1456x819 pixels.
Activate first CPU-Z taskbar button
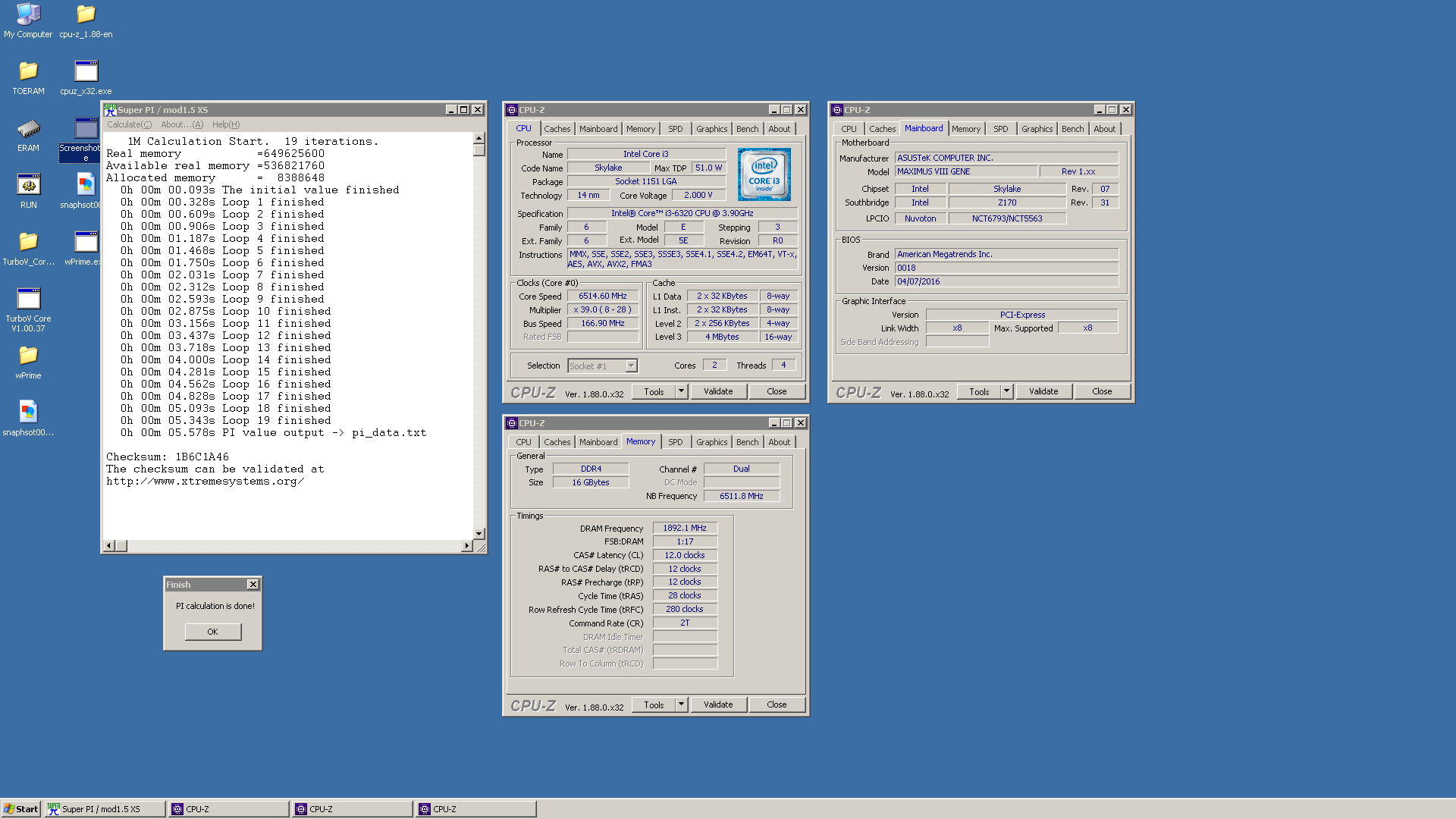click(229, 809)
